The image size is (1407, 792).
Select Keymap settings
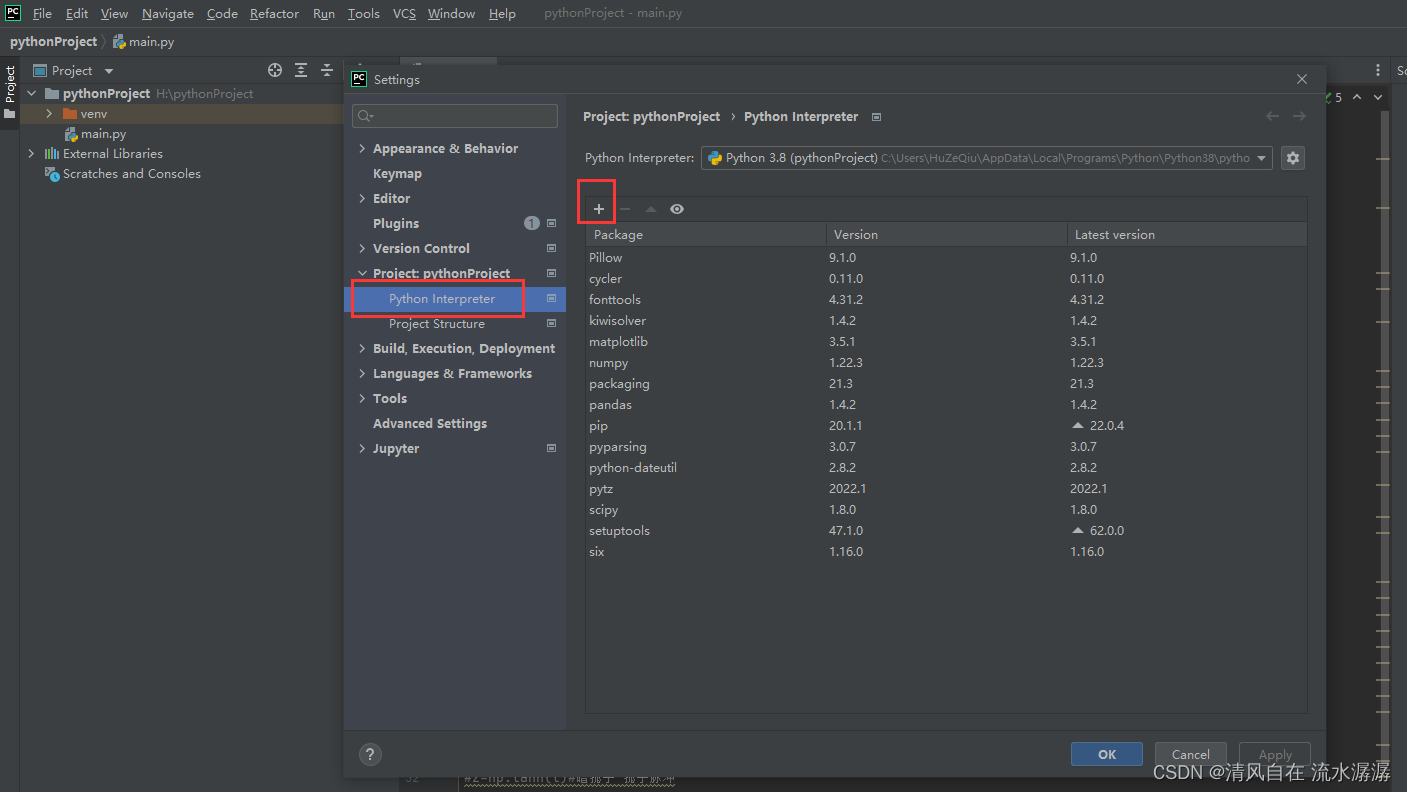click(397, 173)
